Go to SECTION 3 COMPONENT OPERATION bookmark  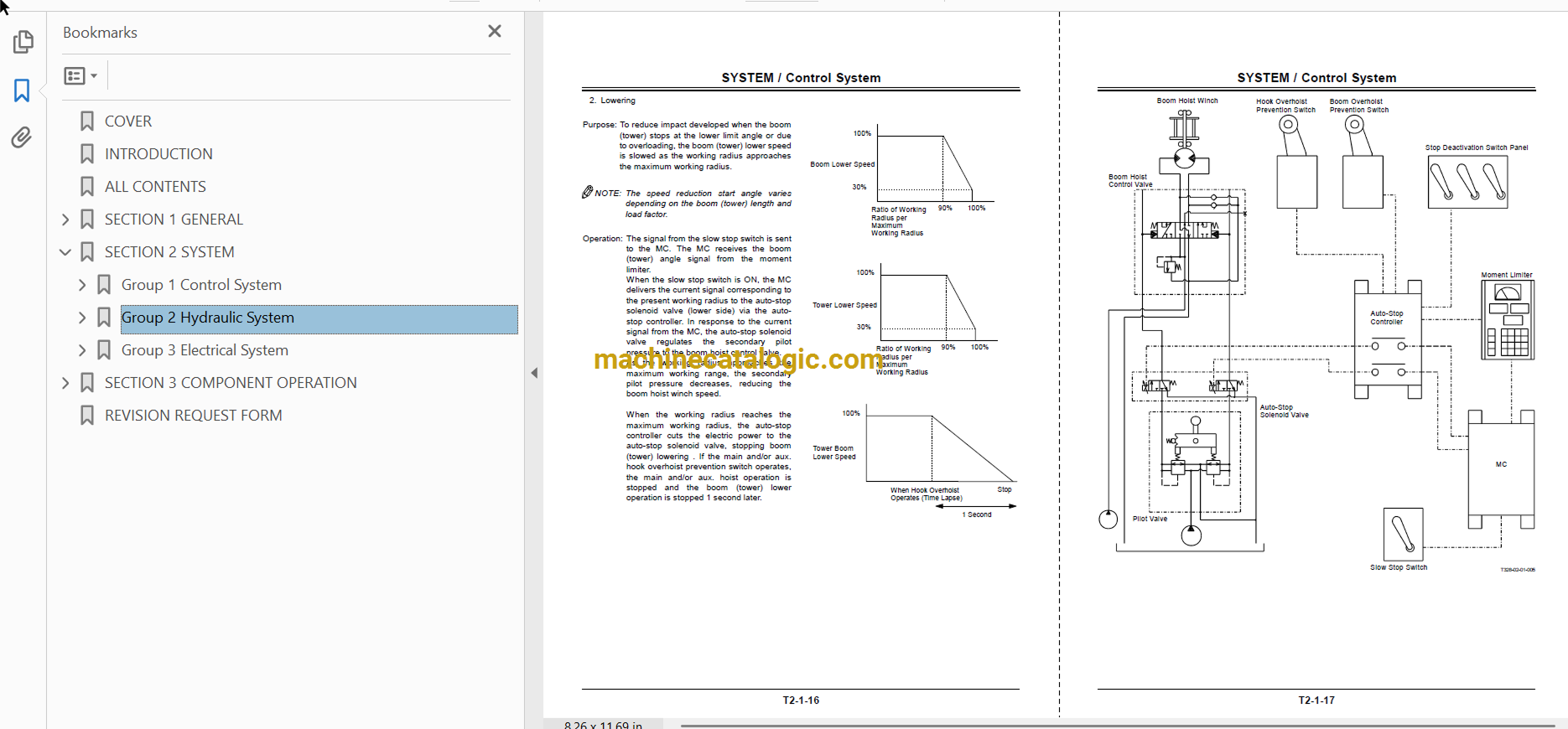(231, 383)
